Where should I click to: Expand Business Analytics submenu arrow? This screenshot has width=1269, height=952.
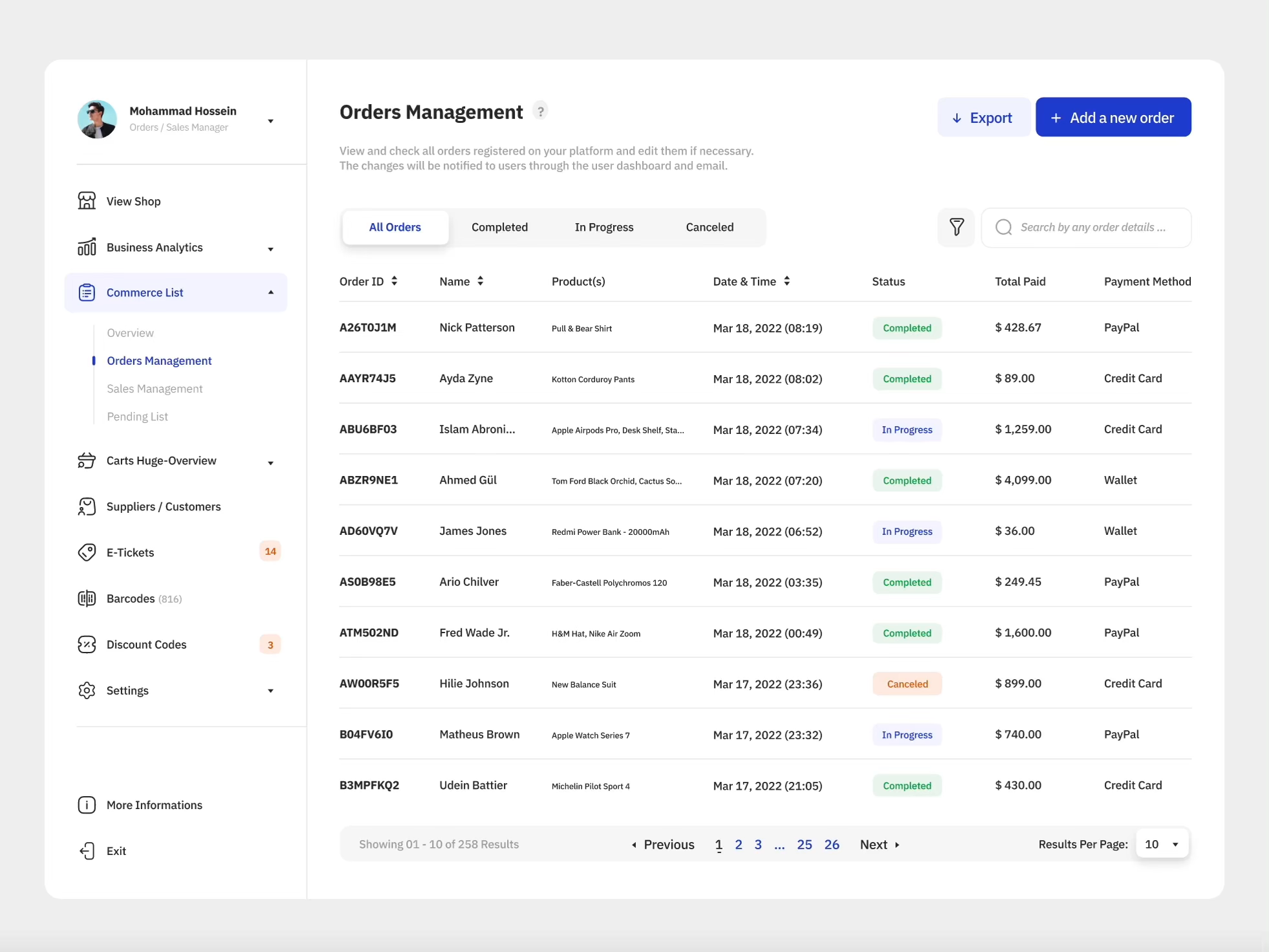tap(271, 249)
